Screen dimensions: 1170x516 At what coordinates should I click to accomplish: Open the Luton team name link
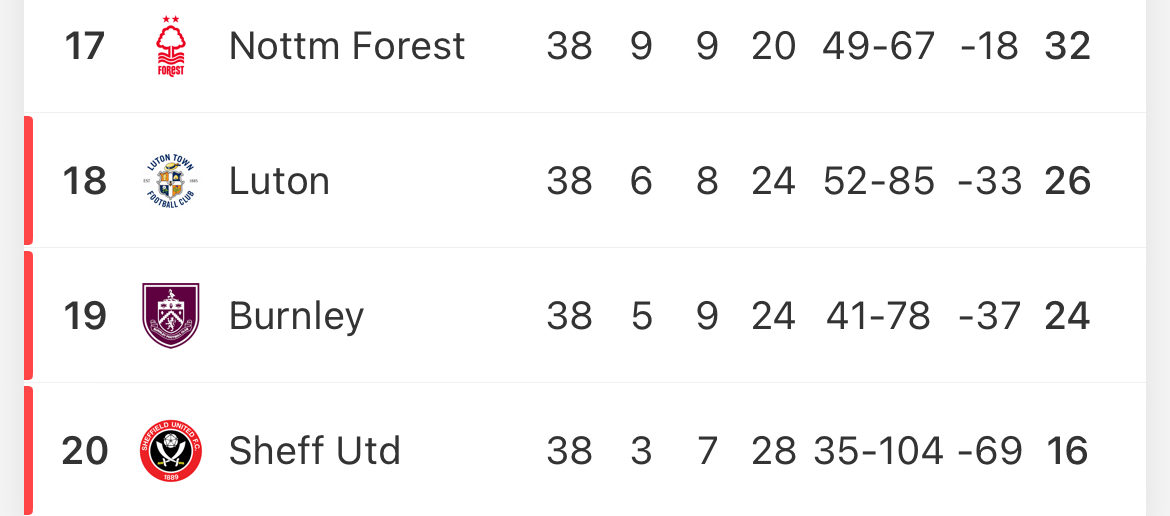pyautogui.click(x=279, y=181)
